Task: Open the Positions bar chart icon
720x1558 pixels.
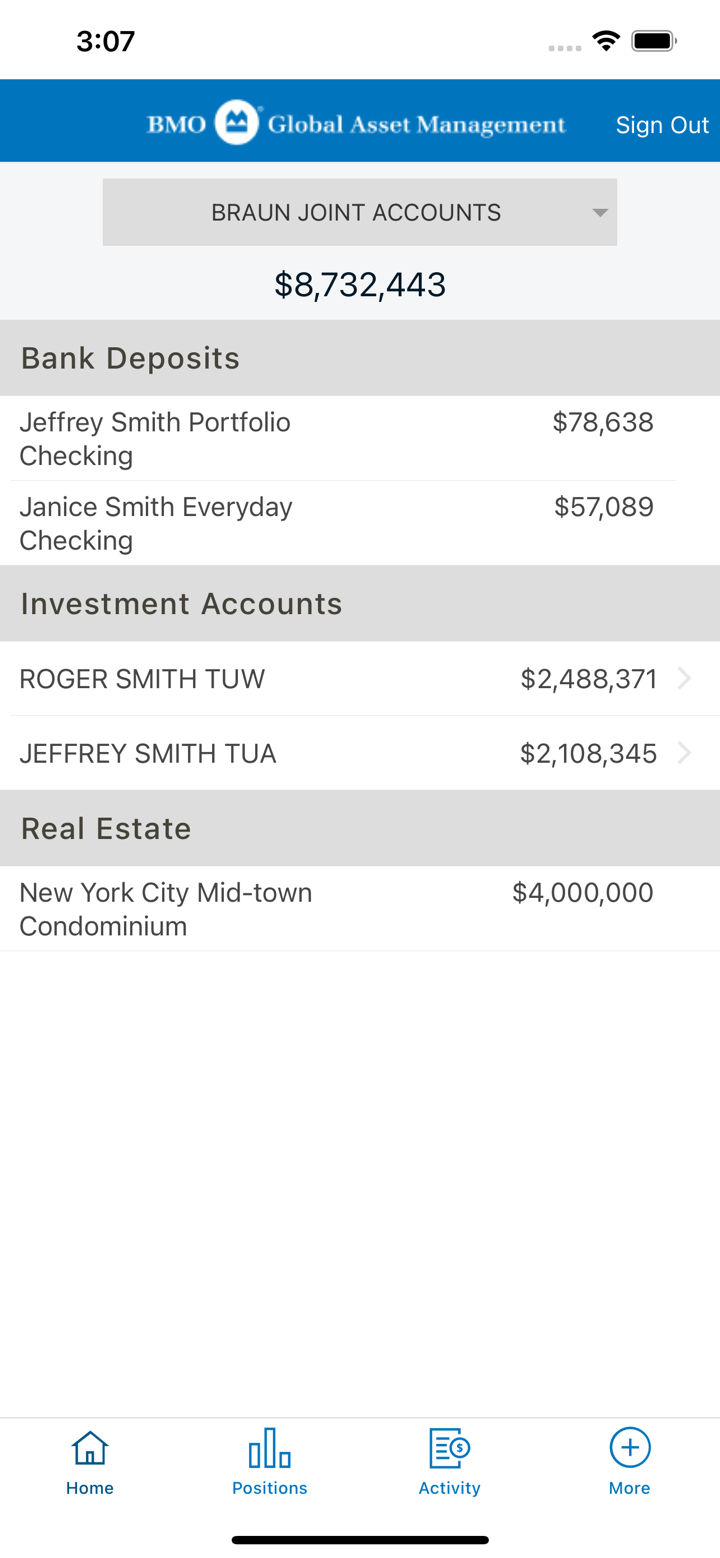Action: click(x=269, y=1447)
